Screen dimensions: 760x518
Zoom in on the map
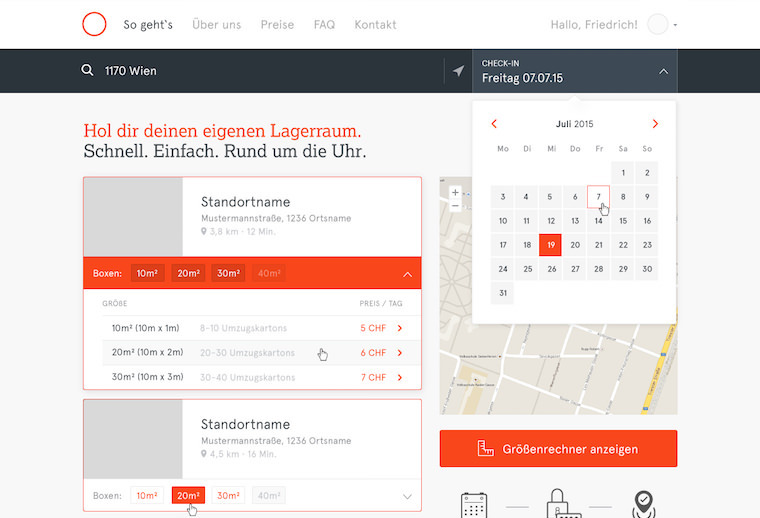(456, 191)
